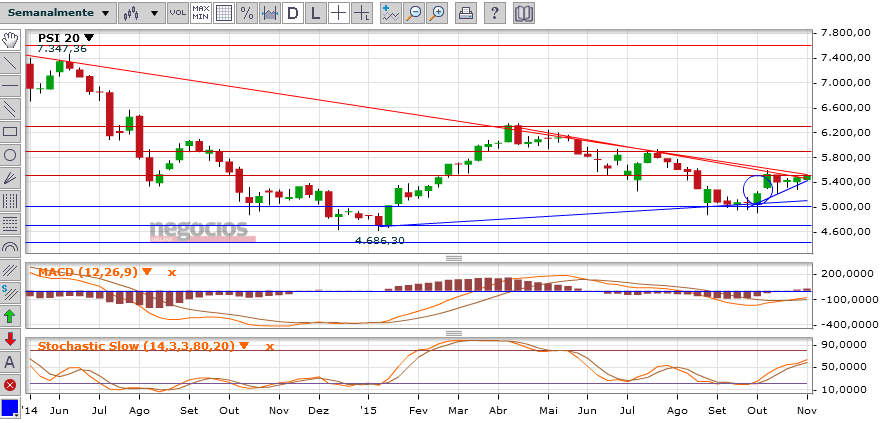
Task: Place a red down arrow marker
Action: (10, 339)
